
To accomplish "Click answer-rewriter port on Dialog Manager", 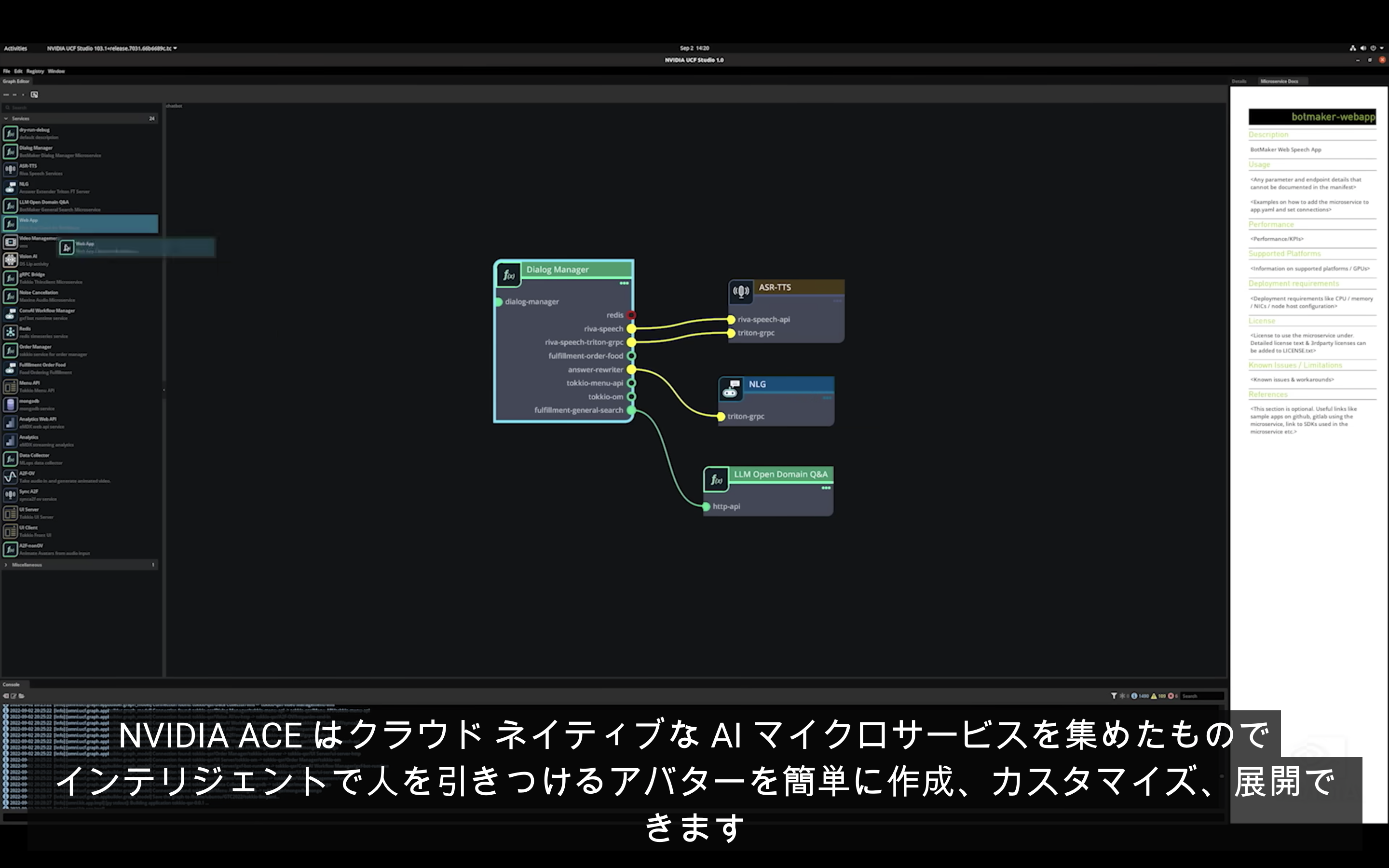I will tap(631, 370).
